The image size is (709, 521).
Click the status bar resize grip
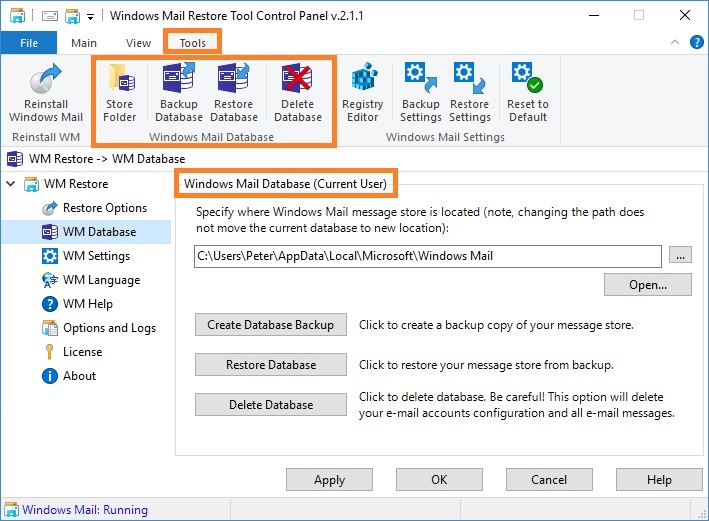pos(702,514)
